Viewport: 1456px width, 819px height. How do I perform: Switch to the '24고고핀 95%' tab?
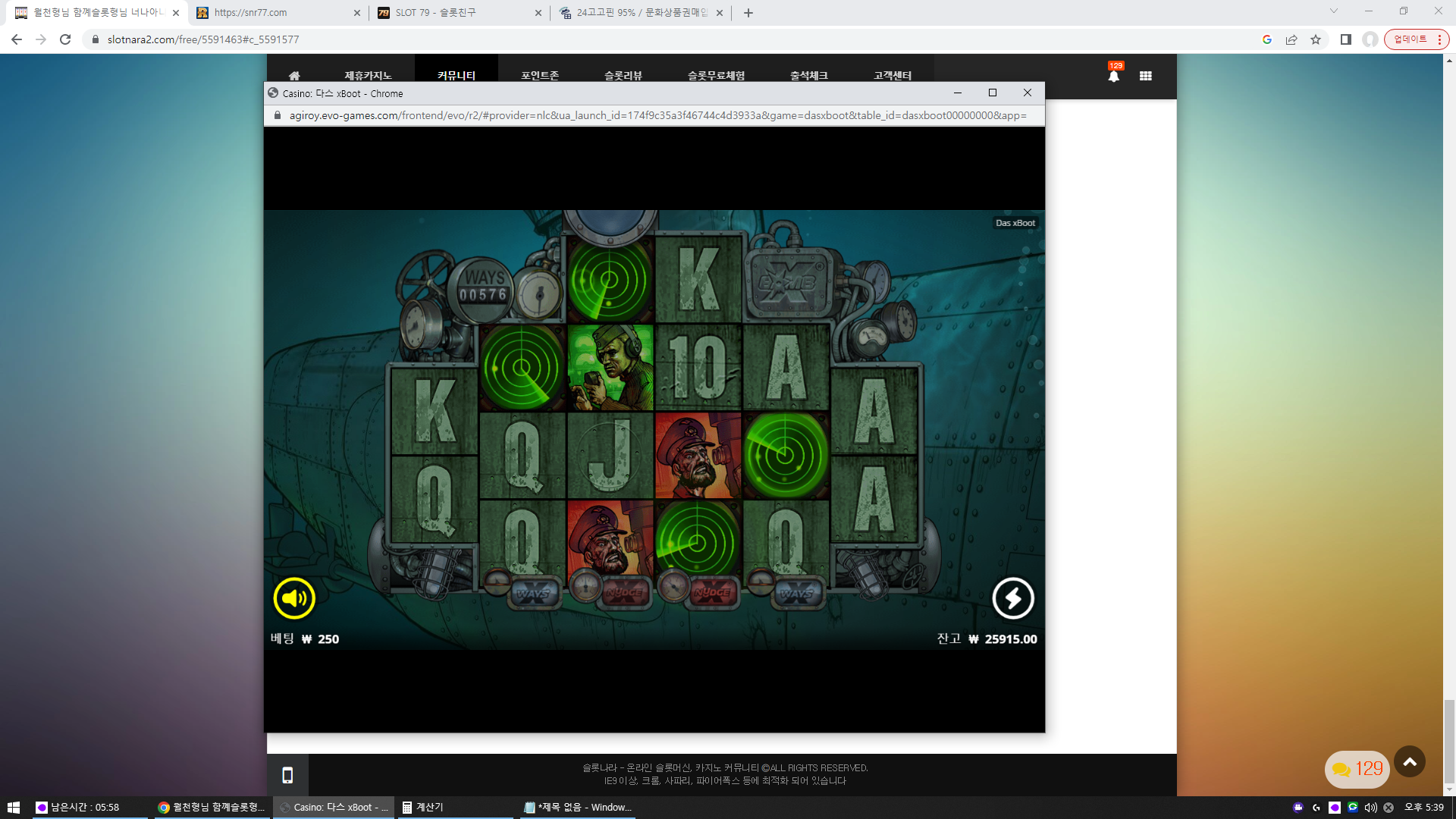tap(641, 13)
